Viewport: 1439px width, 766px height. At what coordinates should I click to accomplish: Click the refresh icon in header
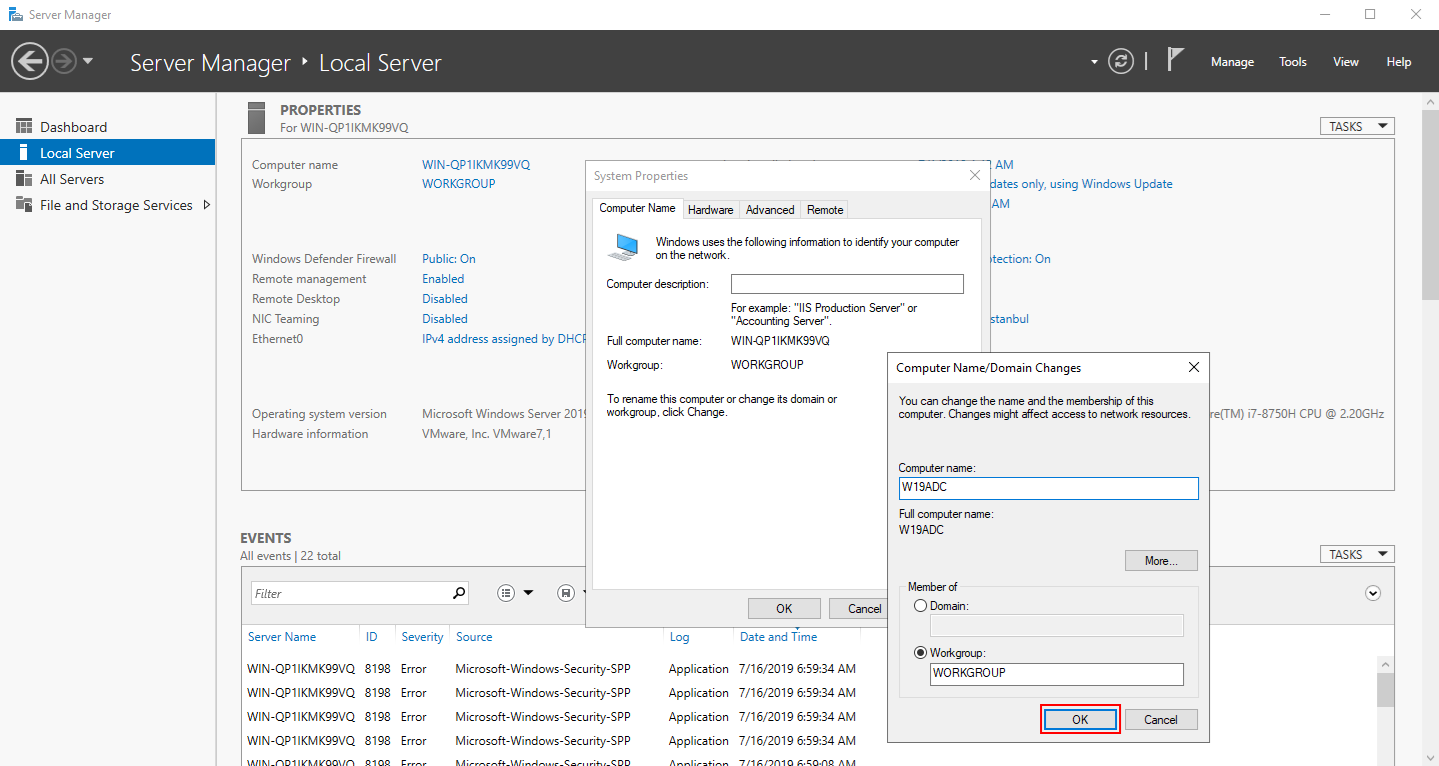(x=1122, y=61)
